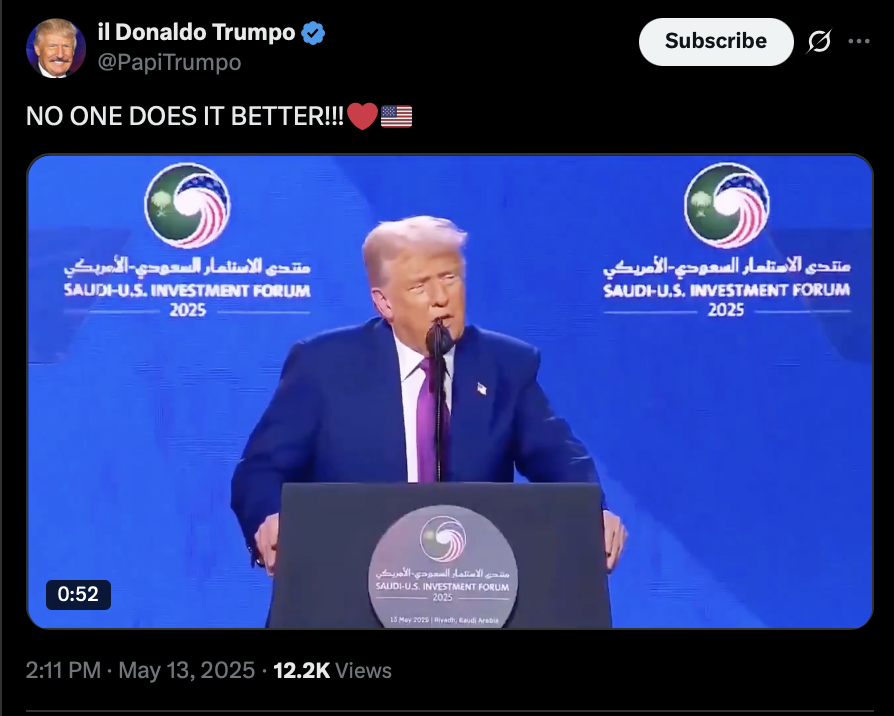Click the left Saudi-U.S. Investment Forum logo
The image size is (894, 716).
pyautogui.click(x=188, y=240)
